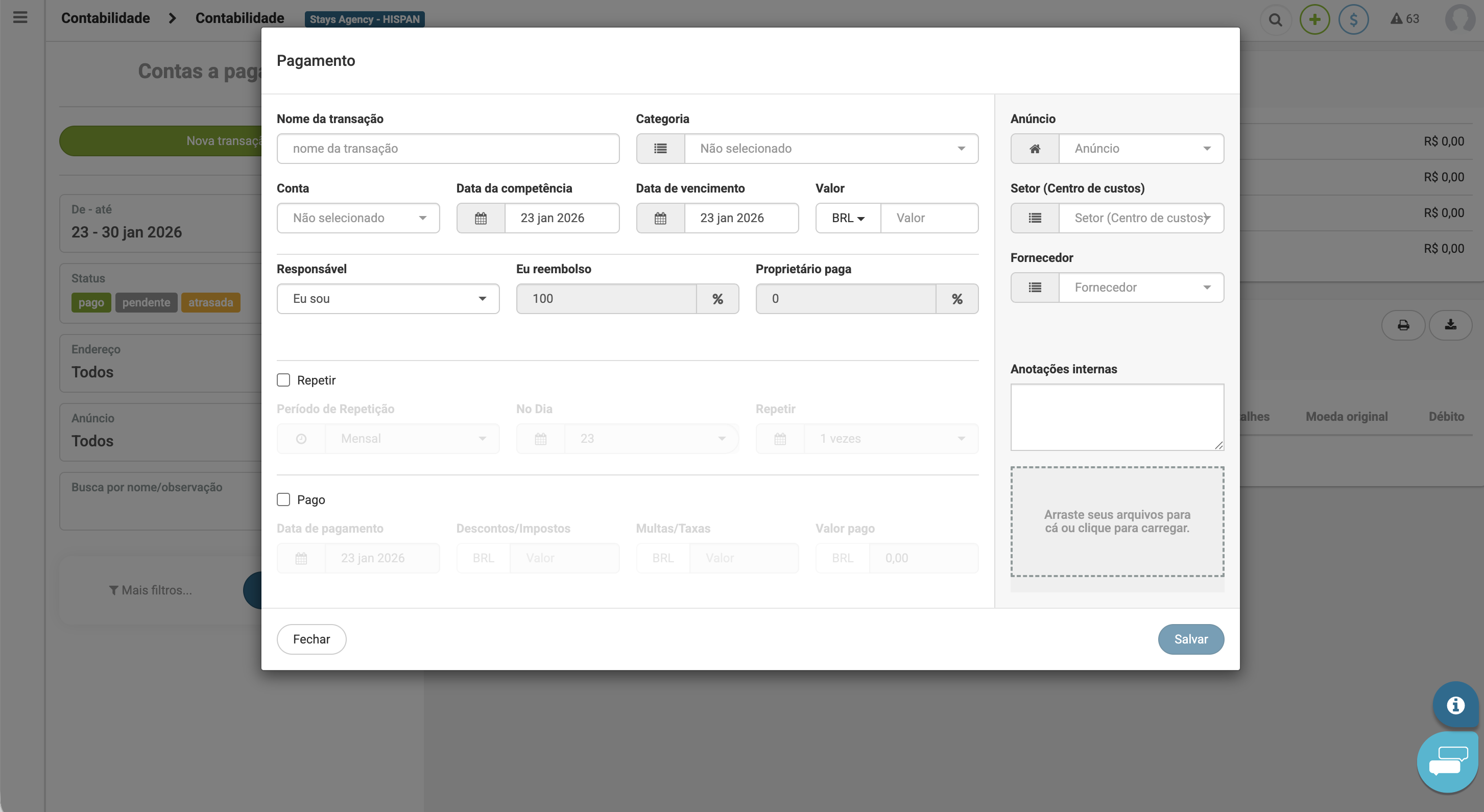Click the house icon beside Anúncio
Image resolution: width=1484 pixels, height=812 pixels.
pyautogui.click(x=1035, y=149)
